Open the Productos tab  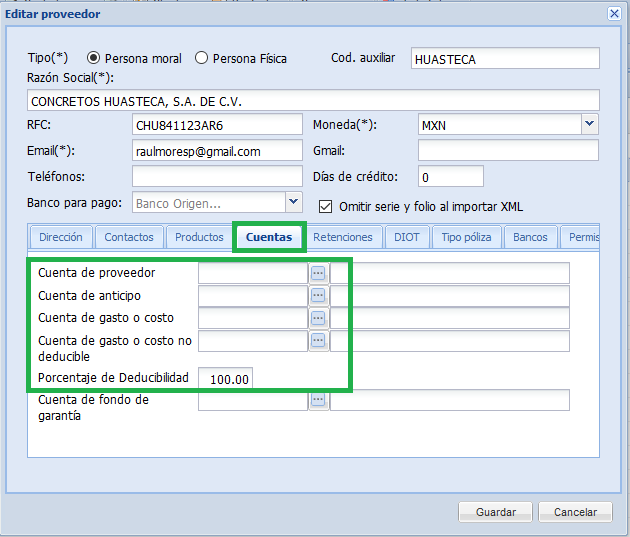point(199,237)
